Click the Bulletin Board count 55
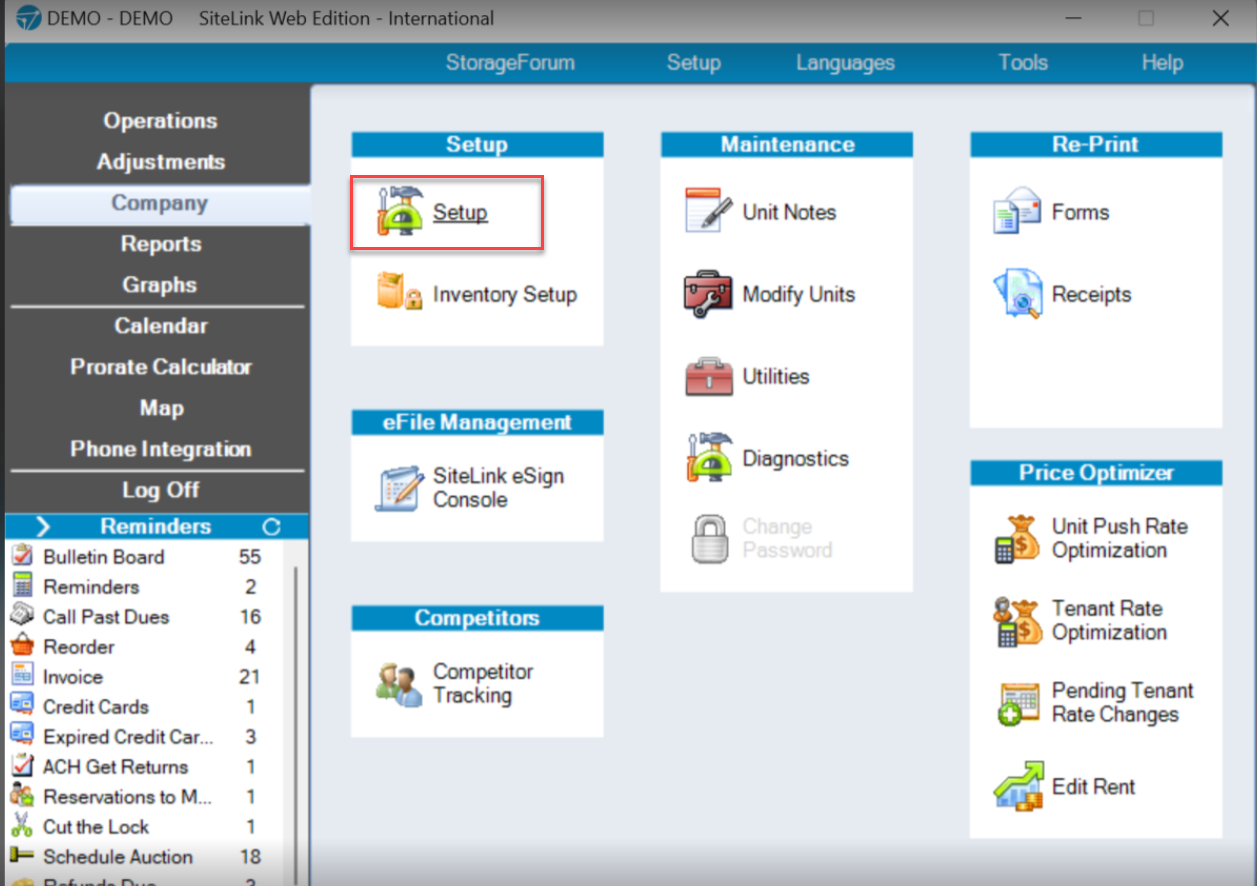 (x=250, y=557)
